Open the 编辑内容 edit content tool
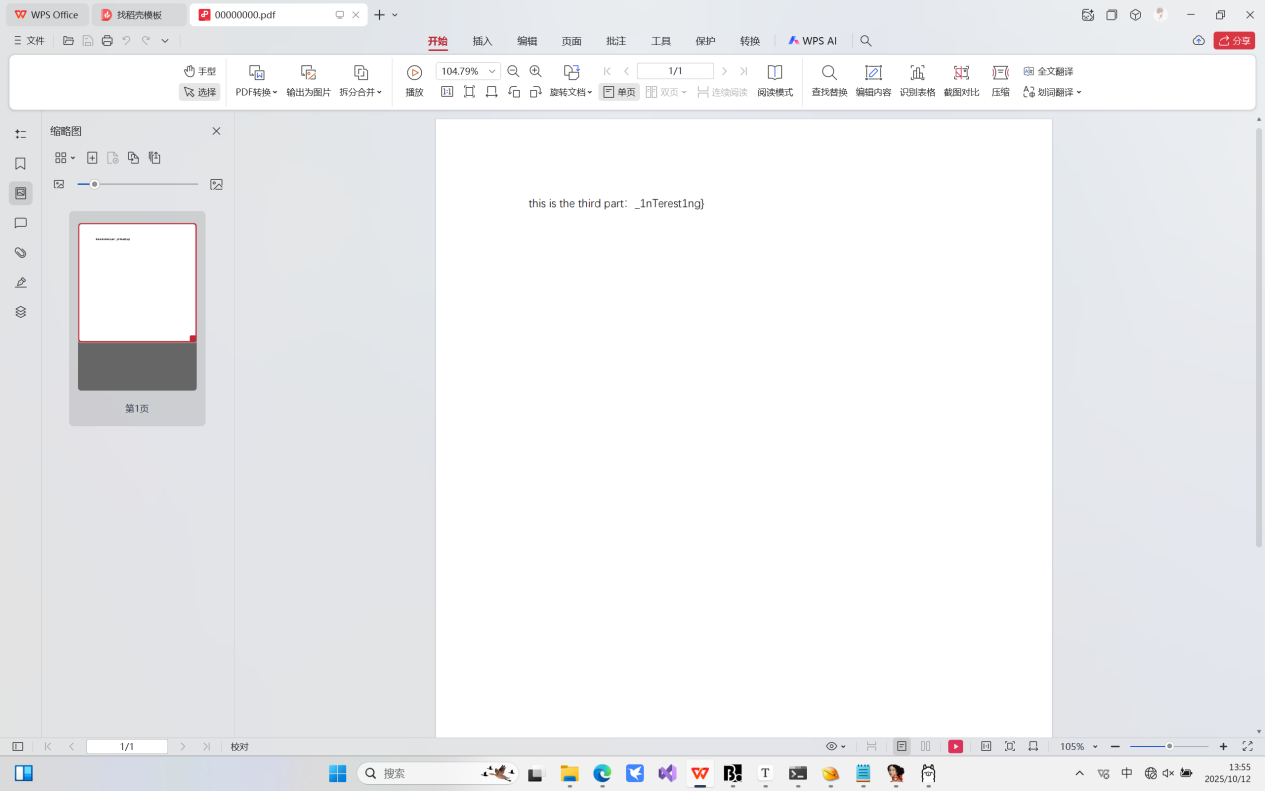Image resolution: width=1265 pixels, height=791 pixels. (x=873, y=73)
